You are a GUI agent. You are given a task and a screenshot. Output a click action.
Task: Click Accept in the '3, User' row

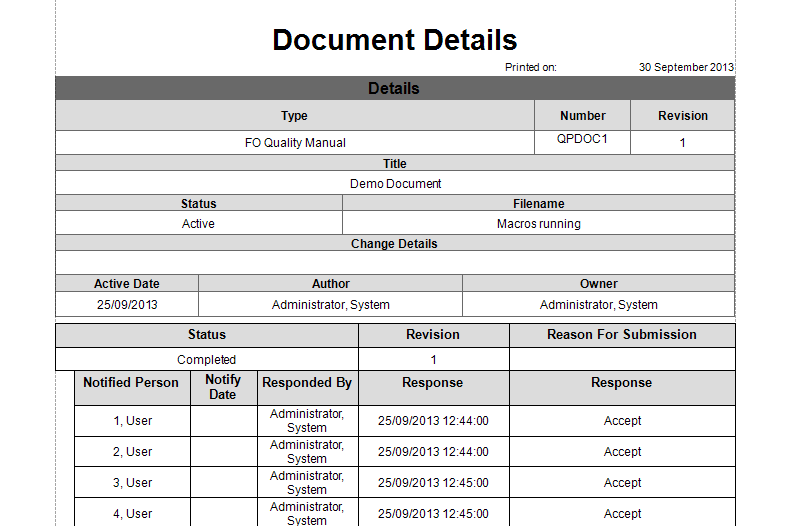pyautogui.click(x=622, y=483)
